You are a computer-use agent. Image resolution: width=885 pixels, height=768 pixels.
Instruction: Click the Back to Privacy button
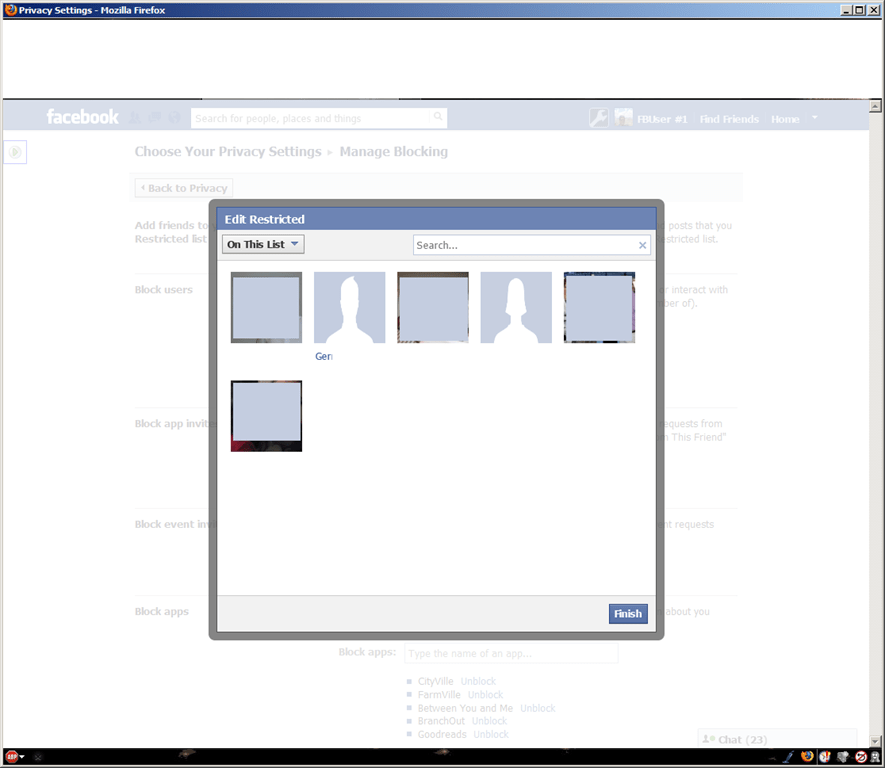point(183,187)
